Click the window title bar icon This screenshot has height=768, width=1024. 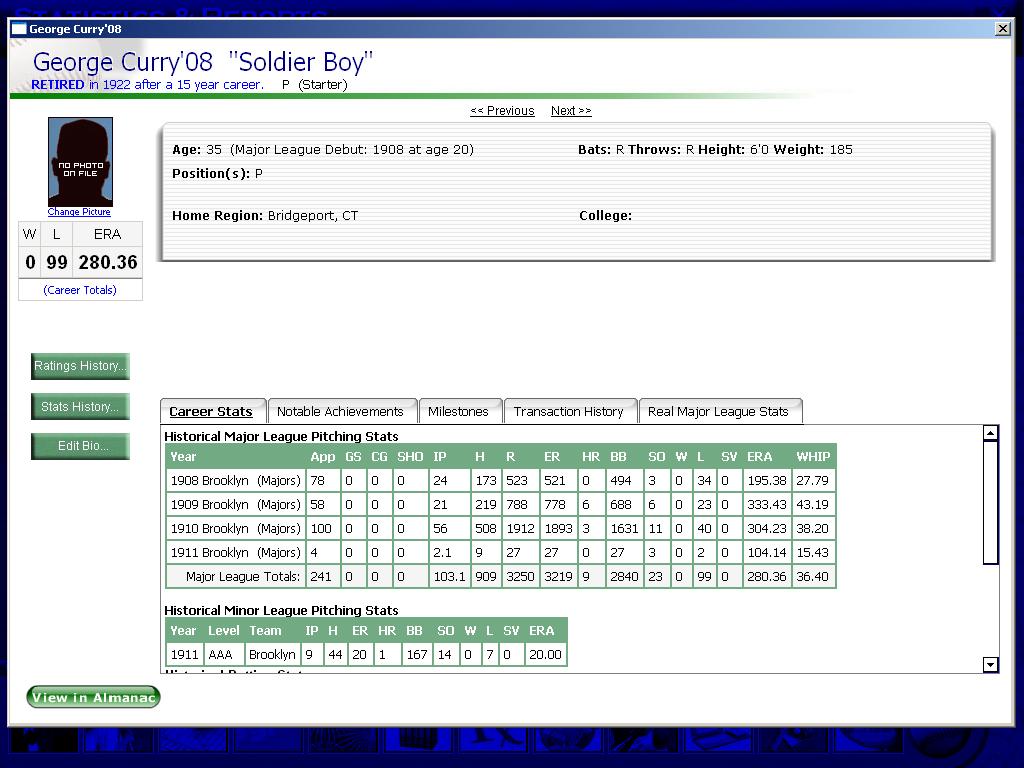(x=19, y=29)
